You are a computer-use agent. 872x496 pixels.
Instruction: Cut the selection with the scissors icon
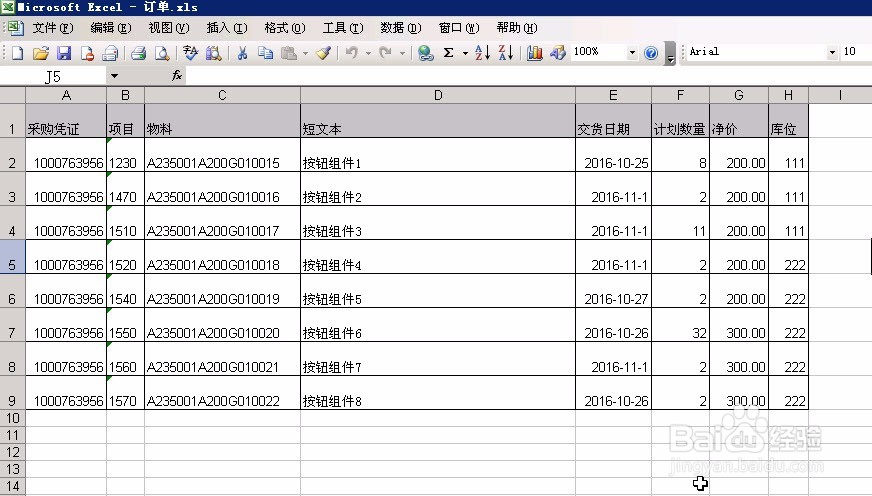pyautogui.click(x=242, y=53)
